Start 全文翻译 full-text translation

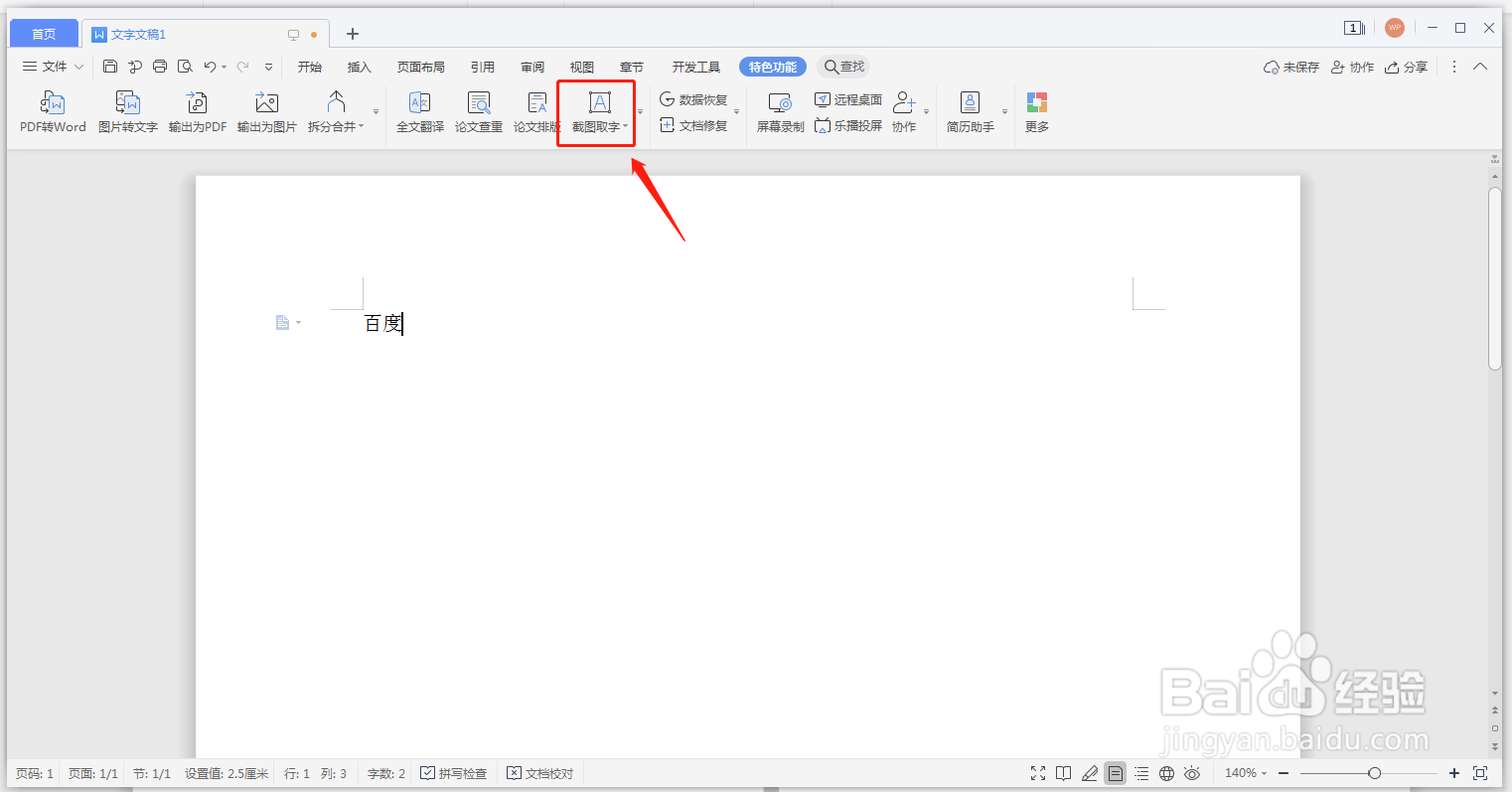[419, 110]
